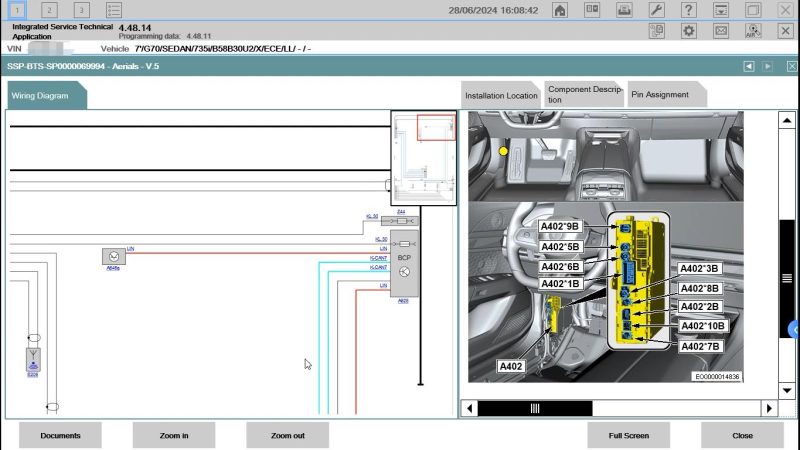Click the A402*9B connector label
Viewport: 800px width, 450px height.
click(560, 227)
